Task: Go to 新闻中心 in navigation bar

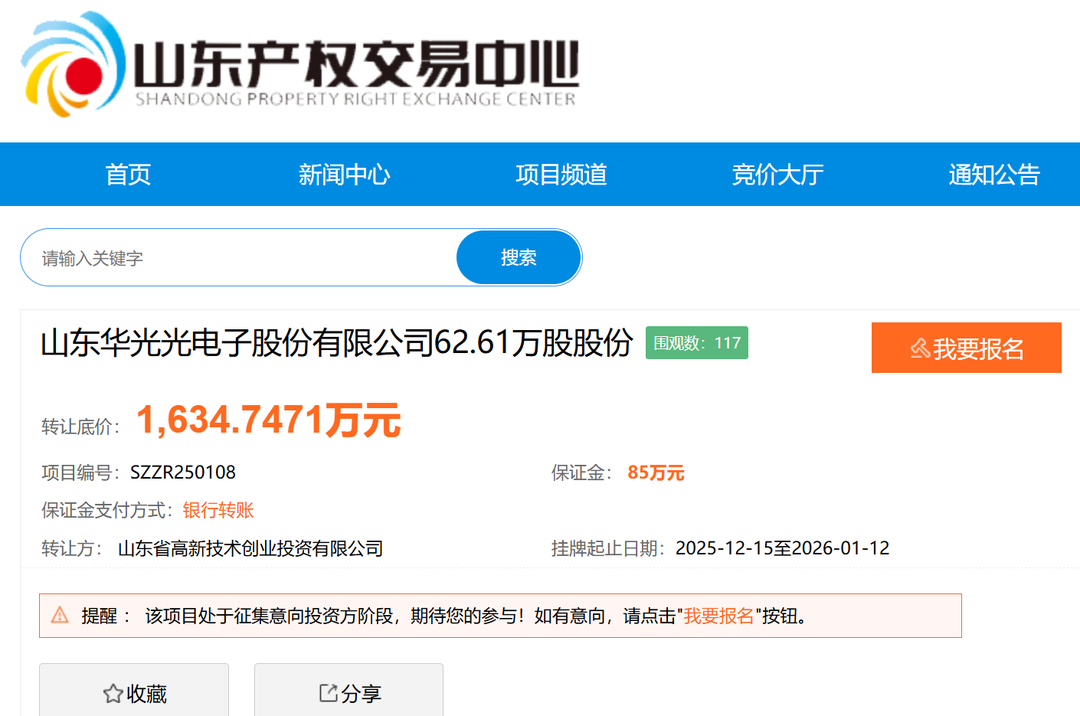Action: [344, 175]
